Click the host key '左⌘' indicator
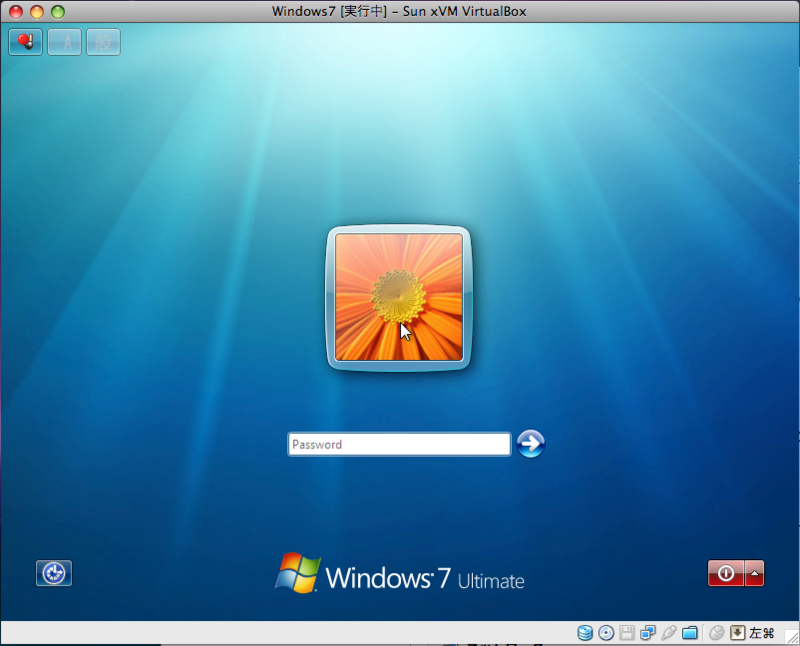 pyautogui.click(x=762, y=633)
